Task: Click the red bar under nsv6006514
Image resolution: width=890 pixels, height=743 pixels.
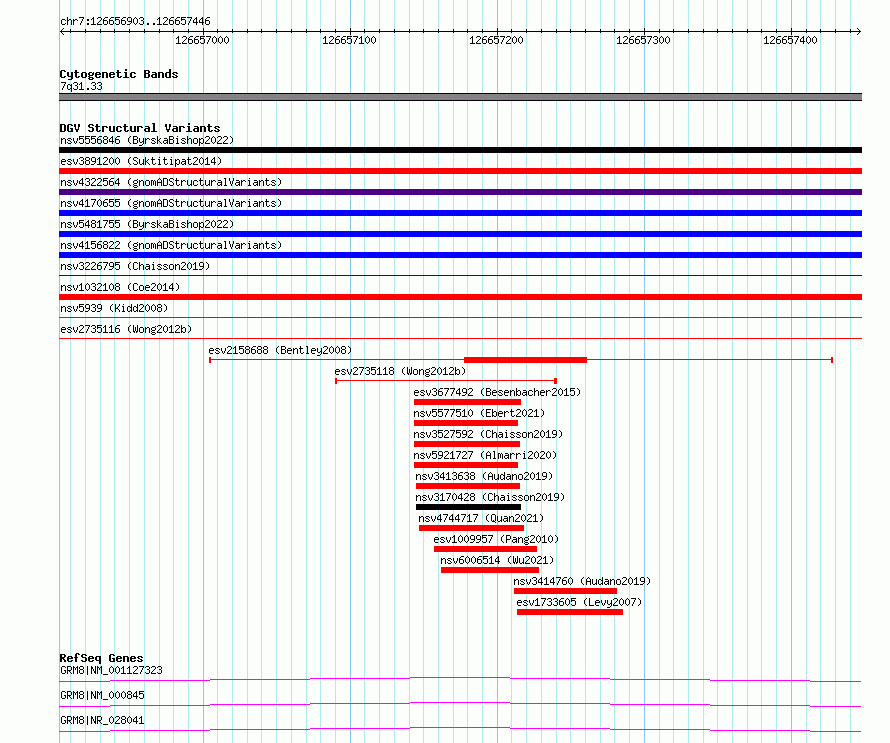Action: (x=490, y=570)
